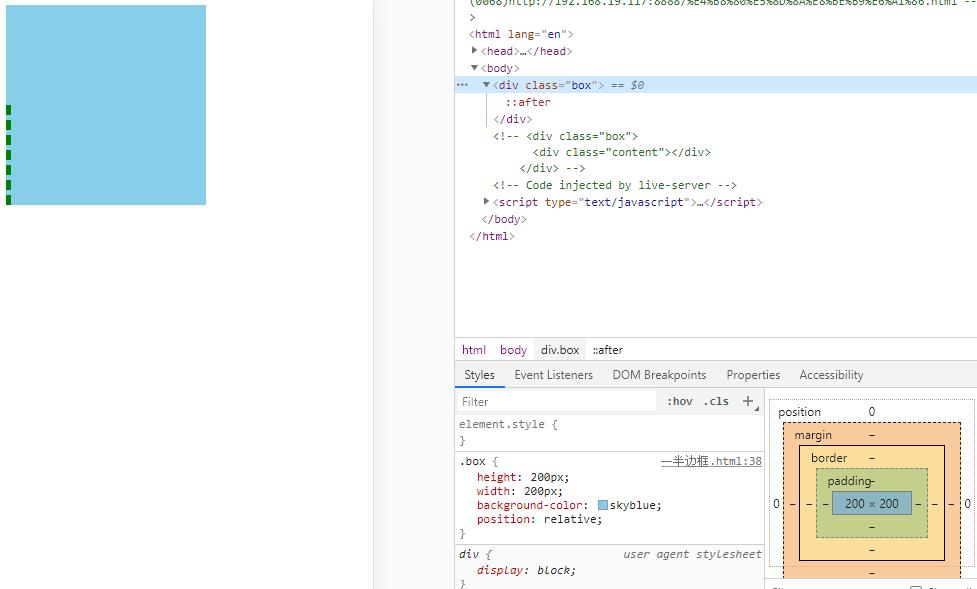
Task: Select the closing </div> tag line
Action: (x=513, y=118)
